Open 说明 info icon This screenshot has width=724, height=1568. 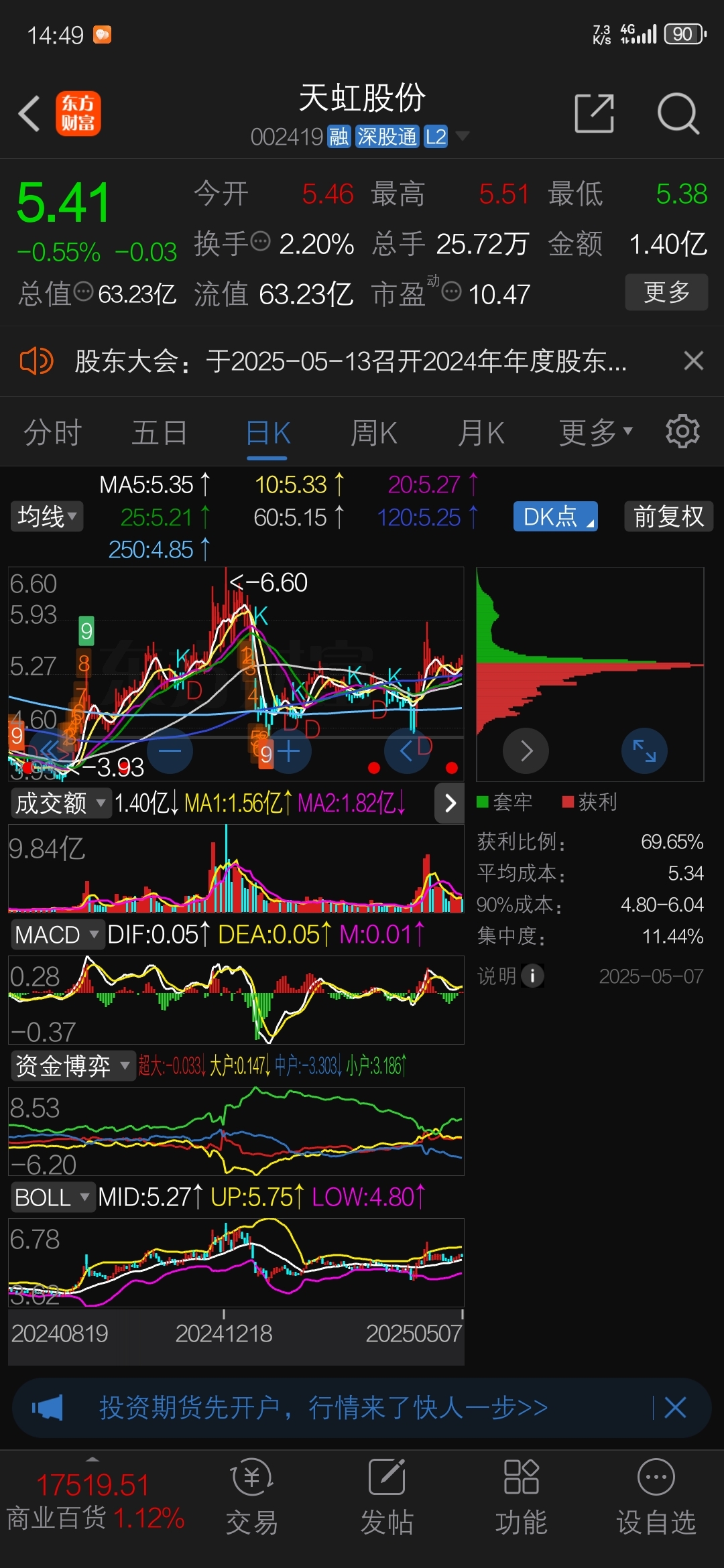pos(533,976)
